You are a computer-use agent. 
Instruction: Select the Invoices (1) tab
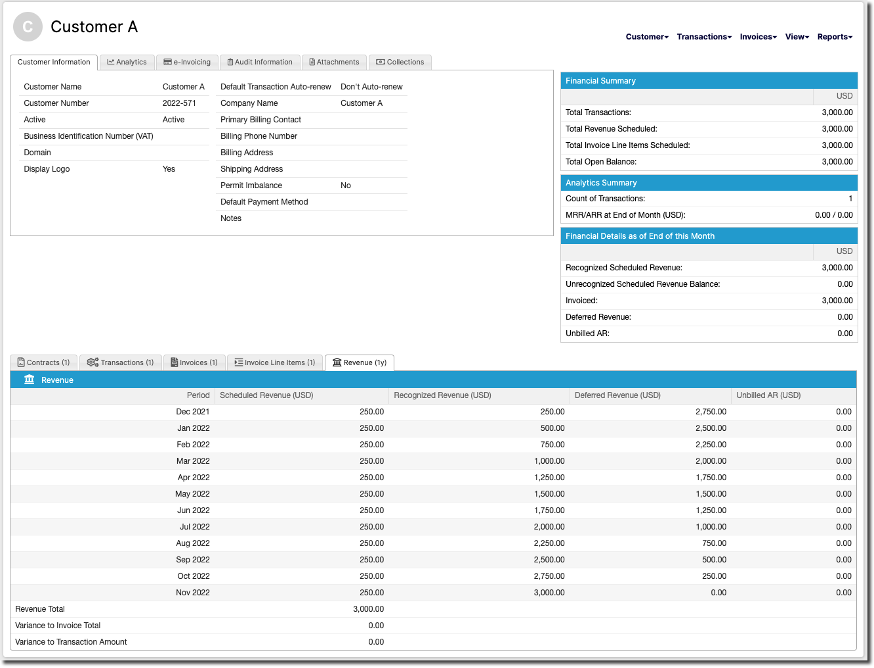pos(194,362)
